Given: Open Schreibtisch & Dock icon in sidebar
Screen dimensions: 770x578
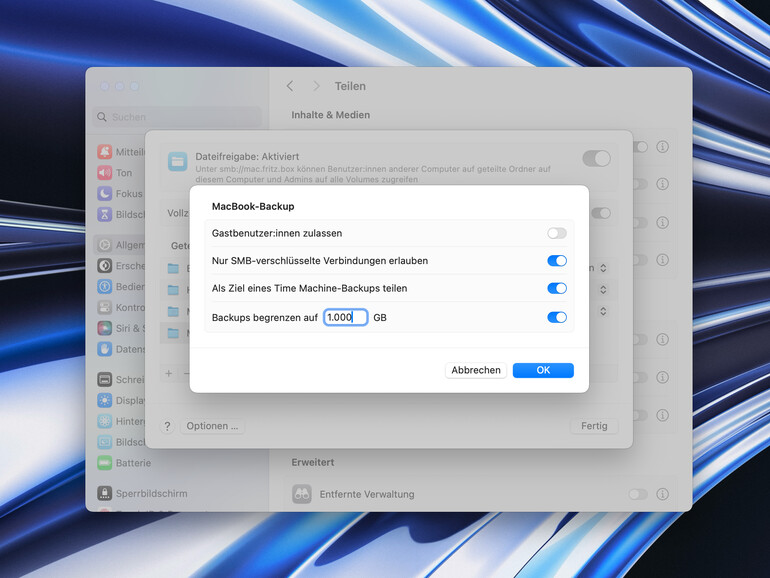Looking at the screenshot, I should point(104,380).
